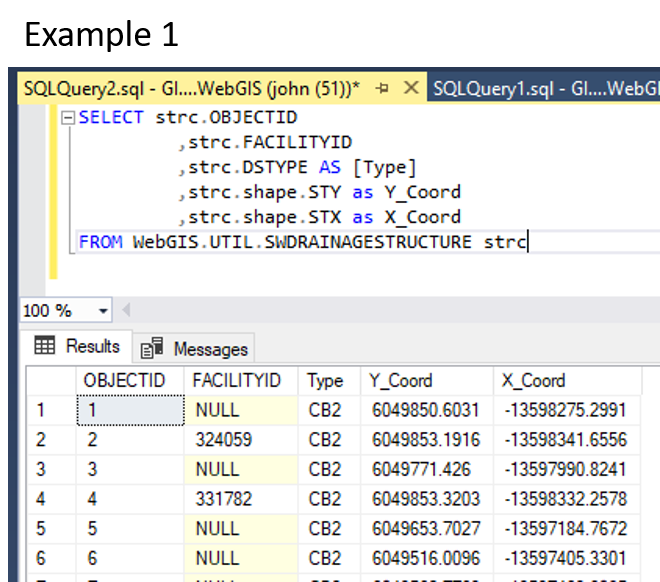This screenshot has height=582, width=660.
Task: Click Y_Coord cell 6049516.0096
Action: tap(427, 558)
